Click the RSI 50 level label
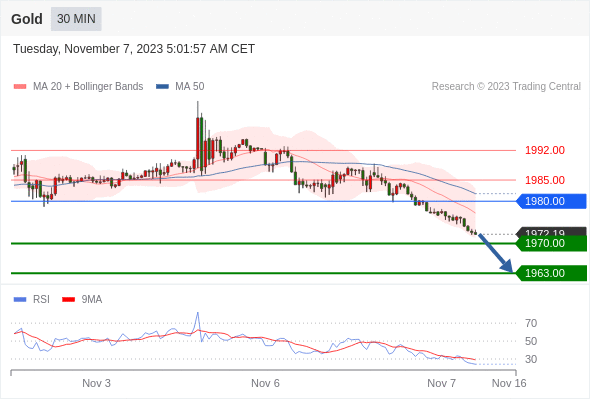590x400 pixels. [531, 341]
